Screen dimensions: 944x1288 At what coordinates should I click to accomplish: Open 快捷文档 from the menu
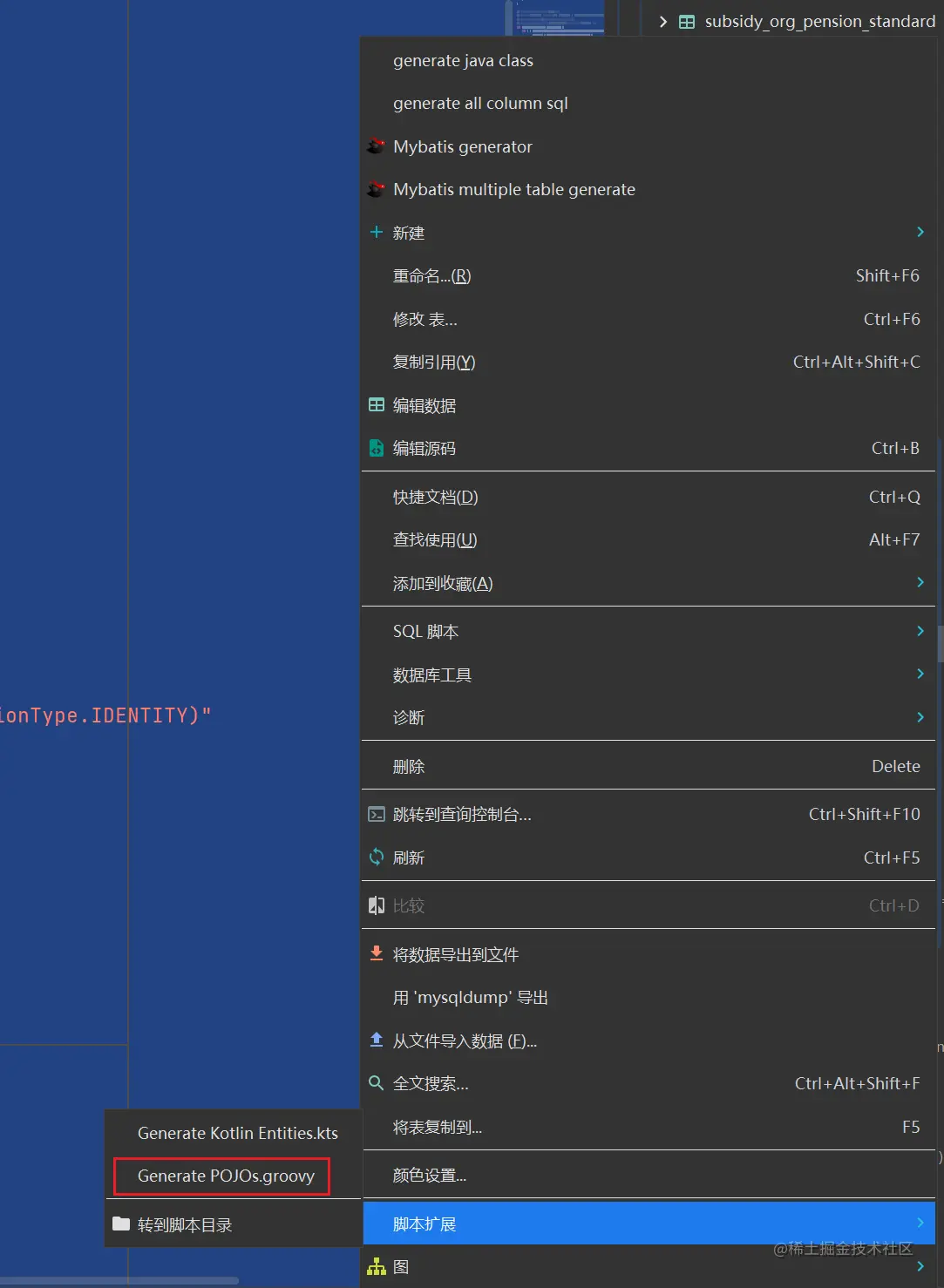(649, 497)
